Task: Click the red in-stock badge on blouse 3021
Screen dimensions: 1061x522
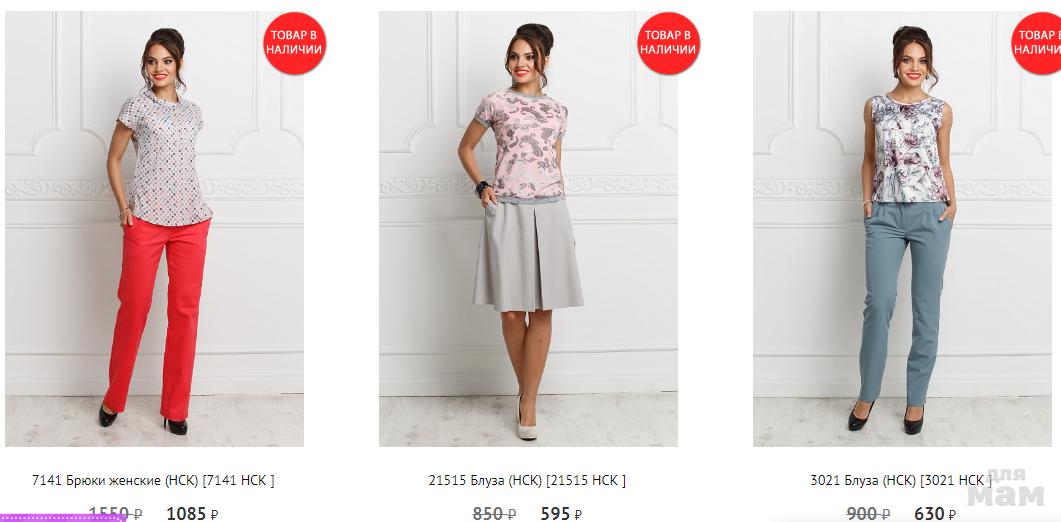Action: click(x=1036, y=43)
